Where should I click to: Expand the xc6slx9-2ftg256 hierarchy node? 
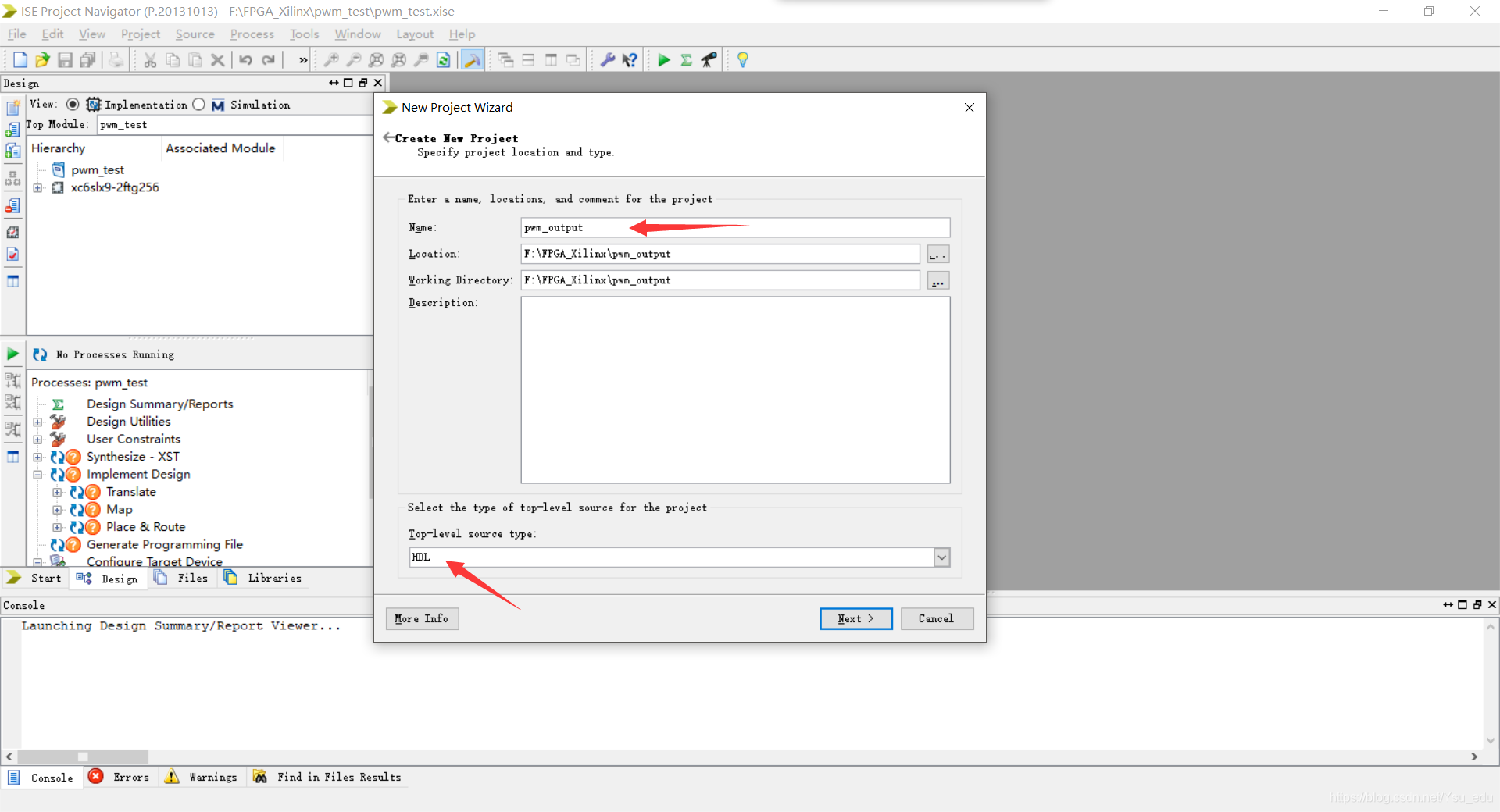pos(37,188)
